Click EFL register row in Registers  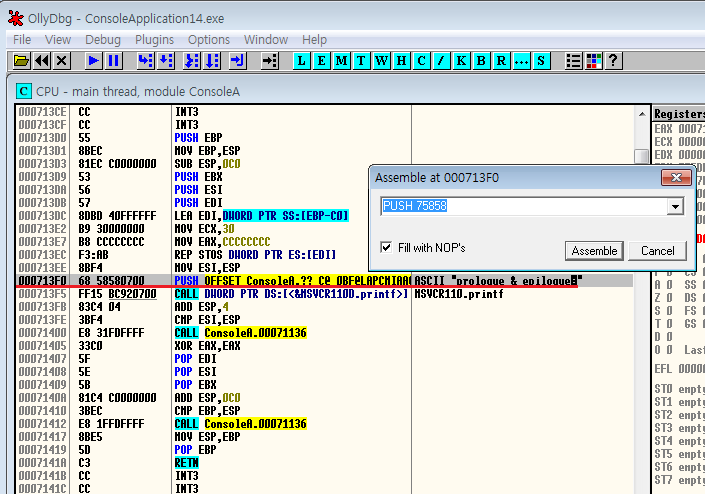[x=679, y=369]
